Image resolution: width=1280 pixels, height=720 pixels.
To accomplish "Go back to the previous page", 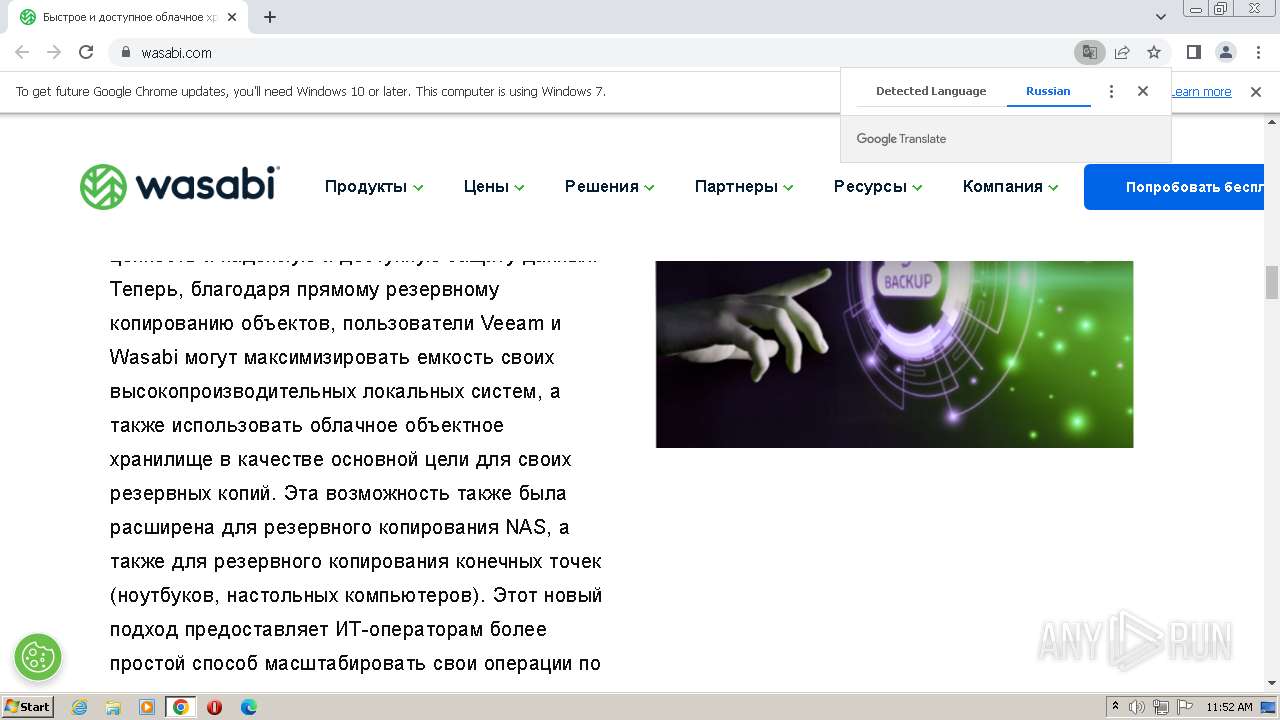I will coord(22,52).
